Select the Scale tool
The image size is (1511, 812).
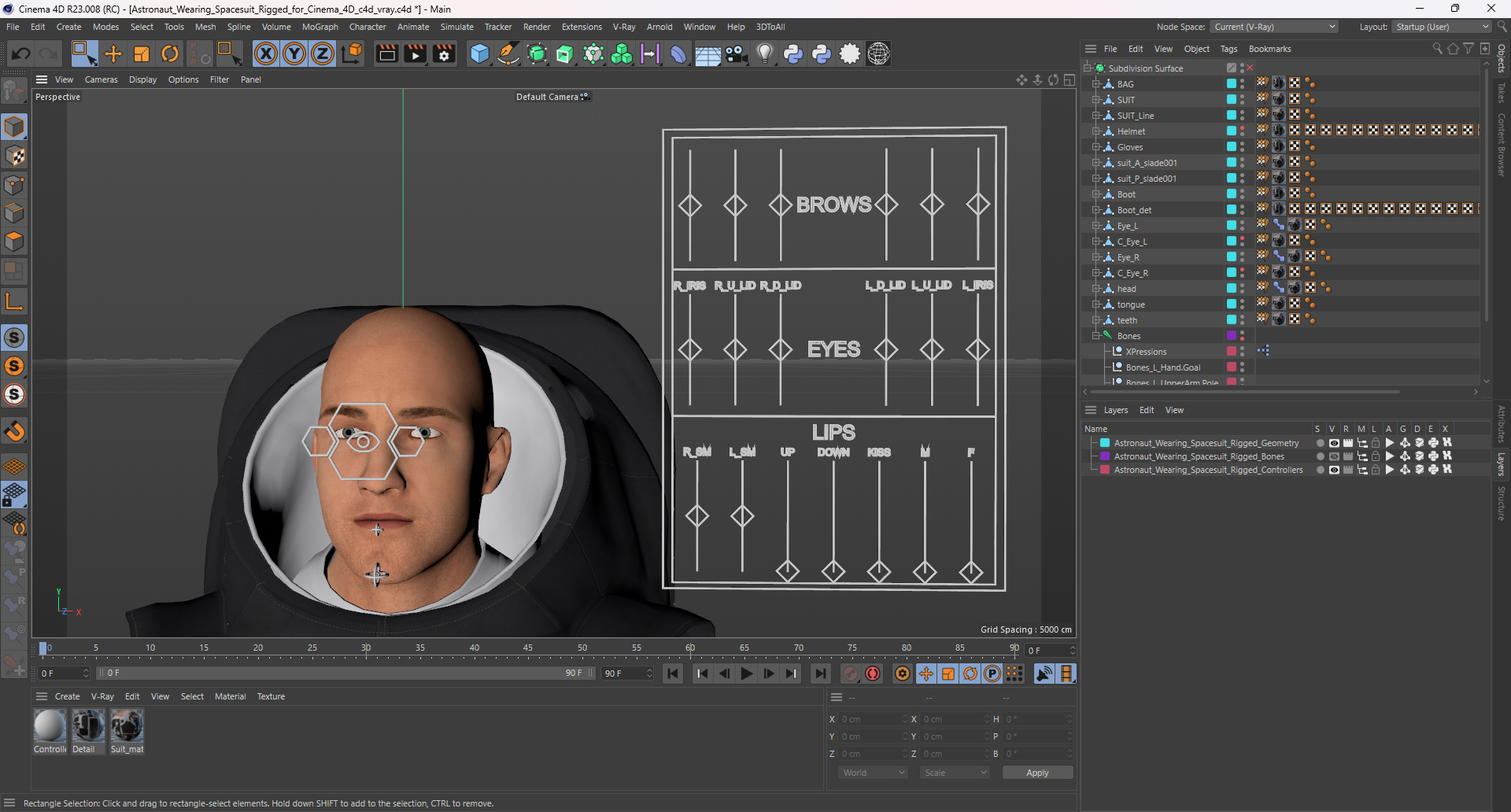tap(142, 54)
